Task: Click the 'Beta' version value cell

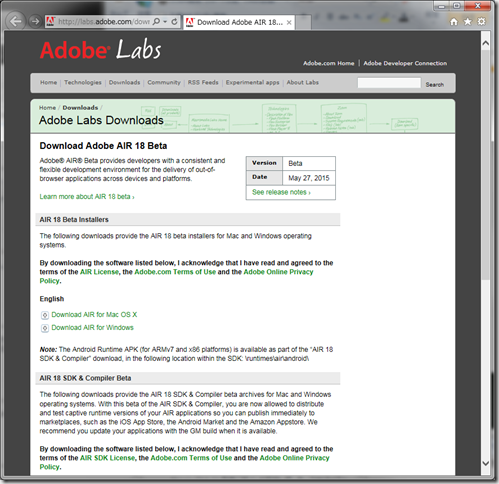Action: point(309,163)
